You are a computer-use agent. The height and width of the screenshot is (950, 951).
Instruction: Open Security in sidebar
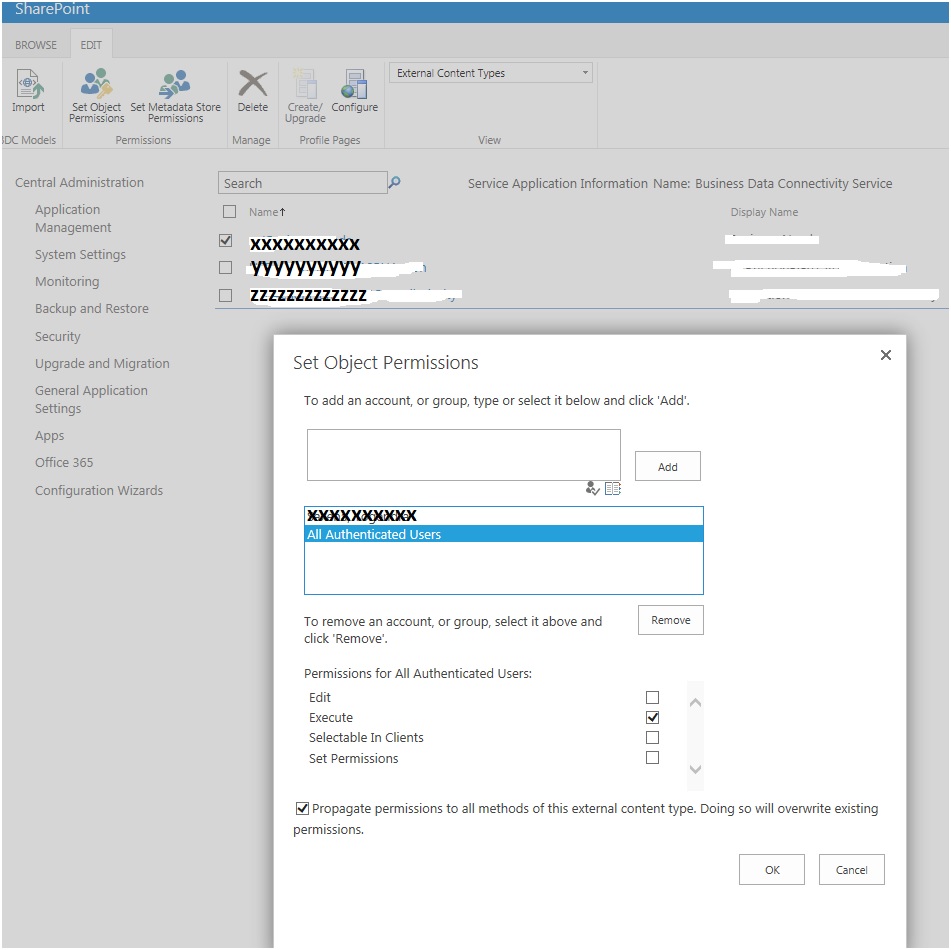[x=58, y=336]
